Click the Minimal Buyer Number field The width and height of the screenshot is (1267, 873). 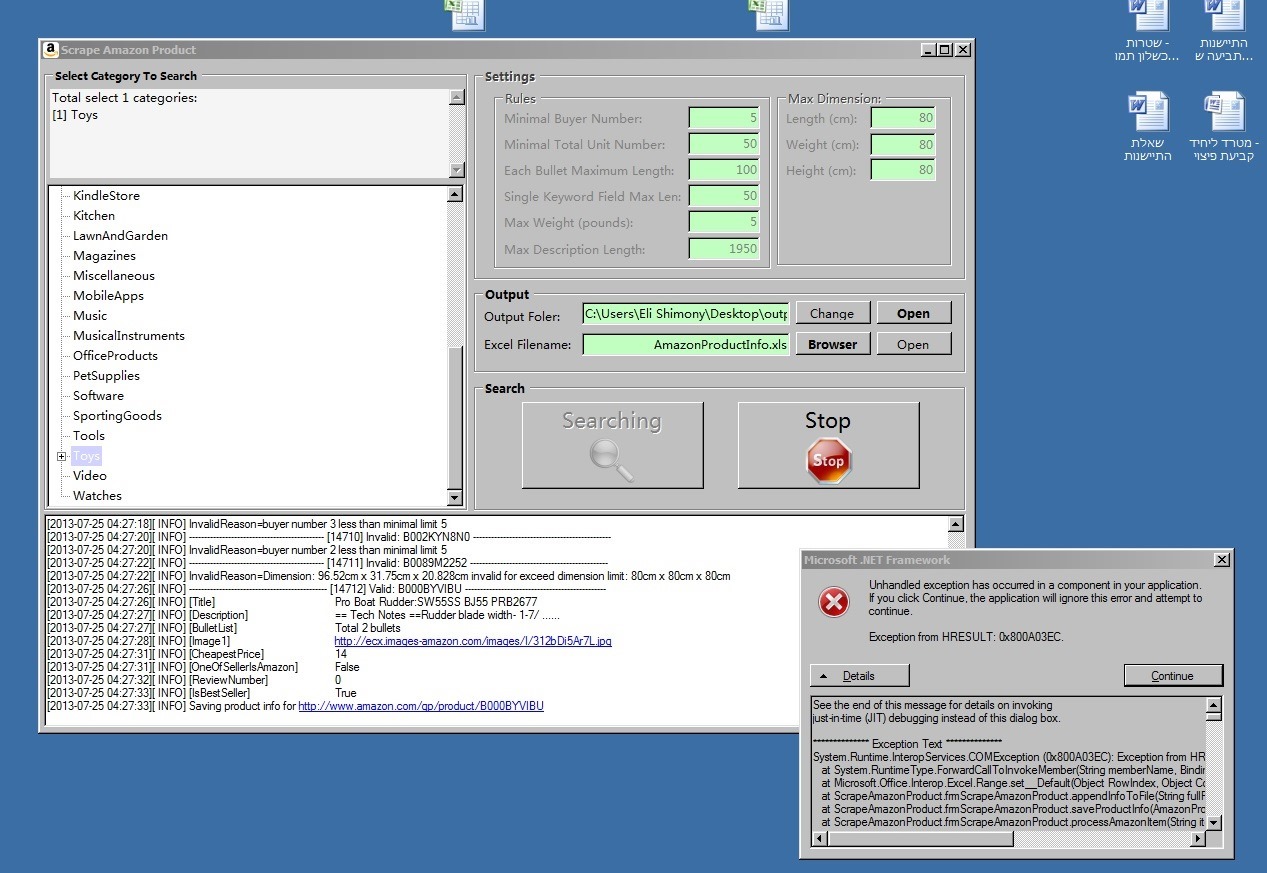coord(724,118)
